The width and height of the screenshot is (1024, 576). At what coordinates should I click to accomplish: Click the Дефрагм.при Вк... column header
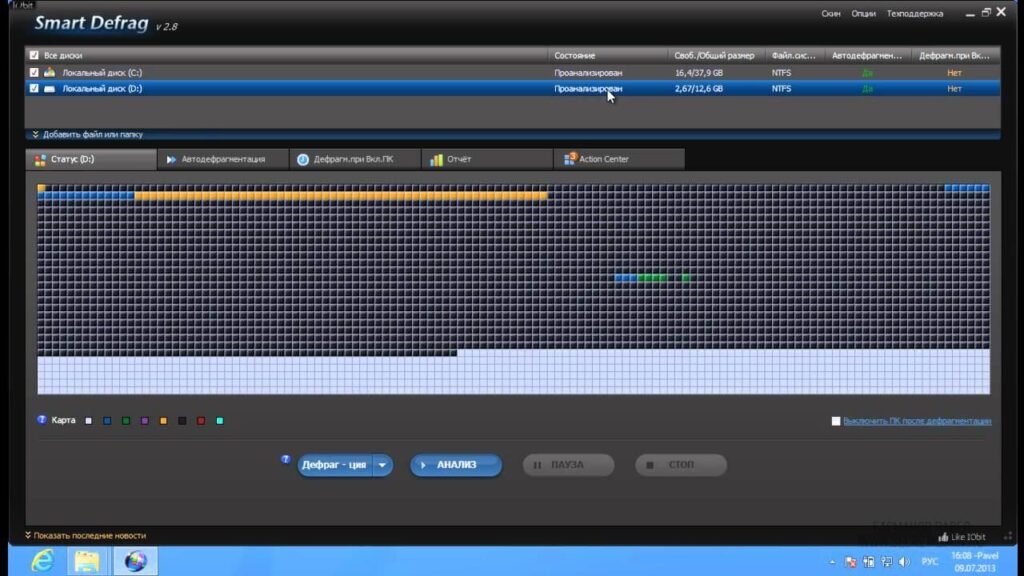954,56
